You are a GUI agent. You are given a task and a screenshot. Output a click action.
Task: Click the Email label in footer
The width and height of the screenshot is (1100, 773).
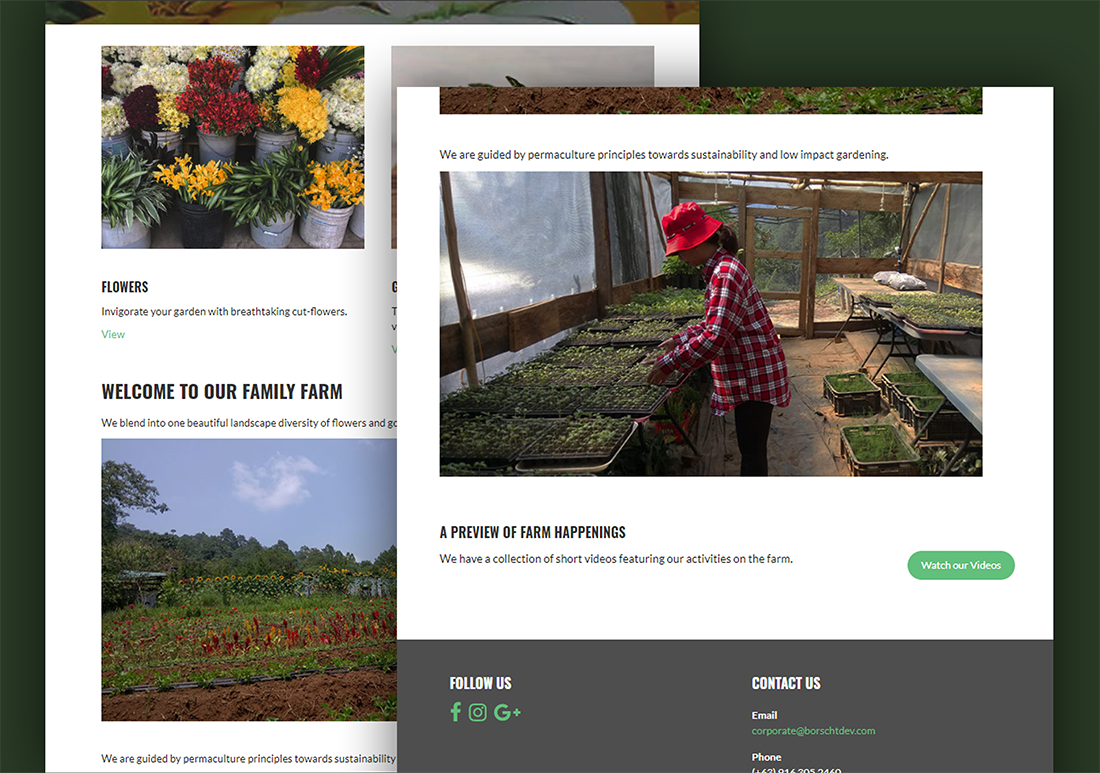point(764,715)
